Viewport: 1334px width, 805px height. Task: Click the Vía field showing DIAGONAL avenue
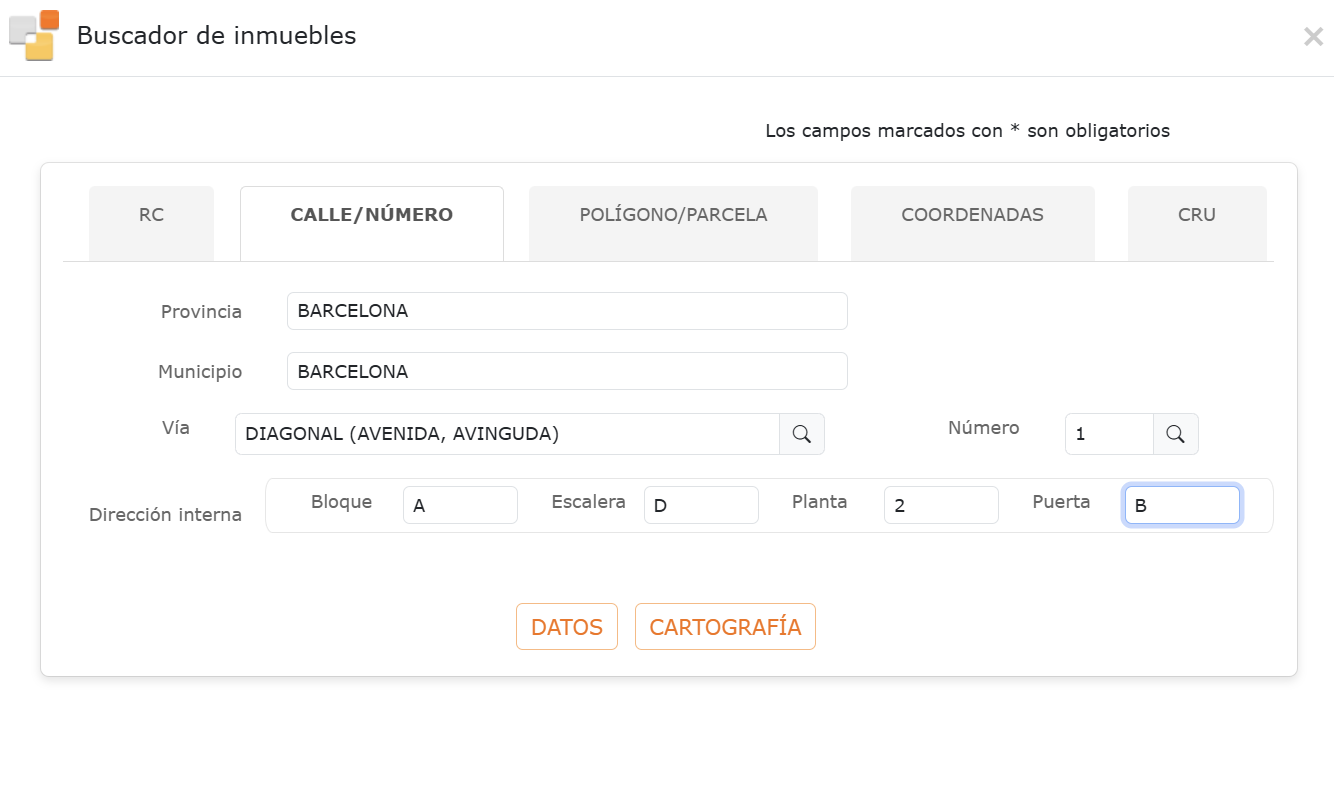506,434
